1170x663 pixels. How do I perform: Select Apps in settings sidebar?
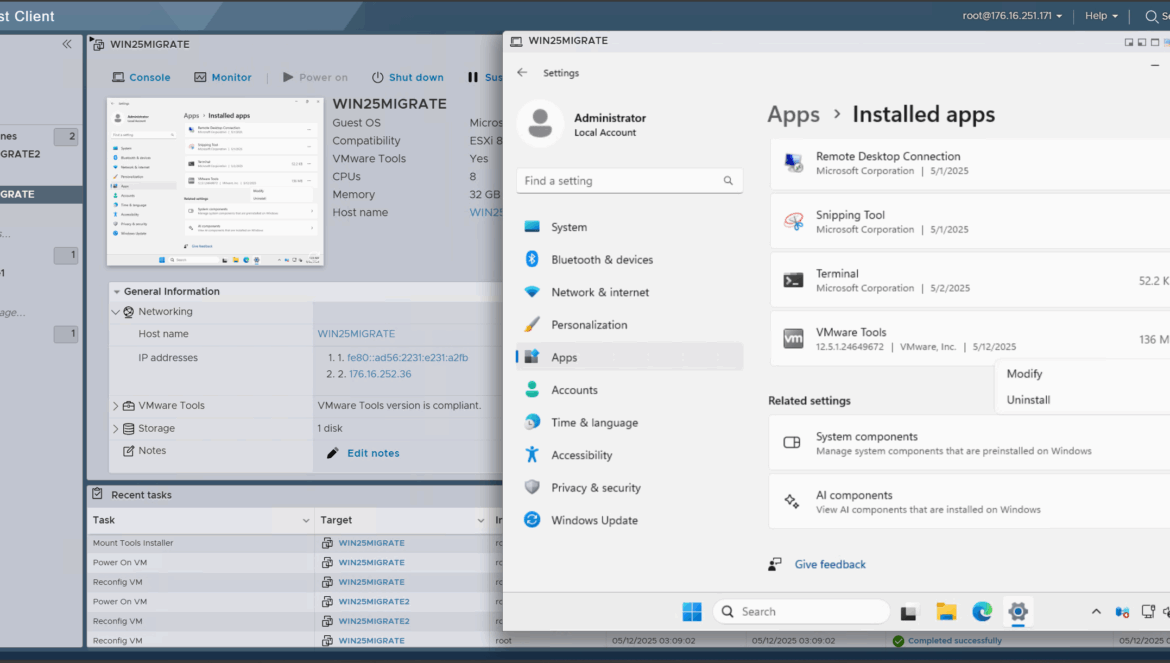pyautogui.click(x=629, y=357)
